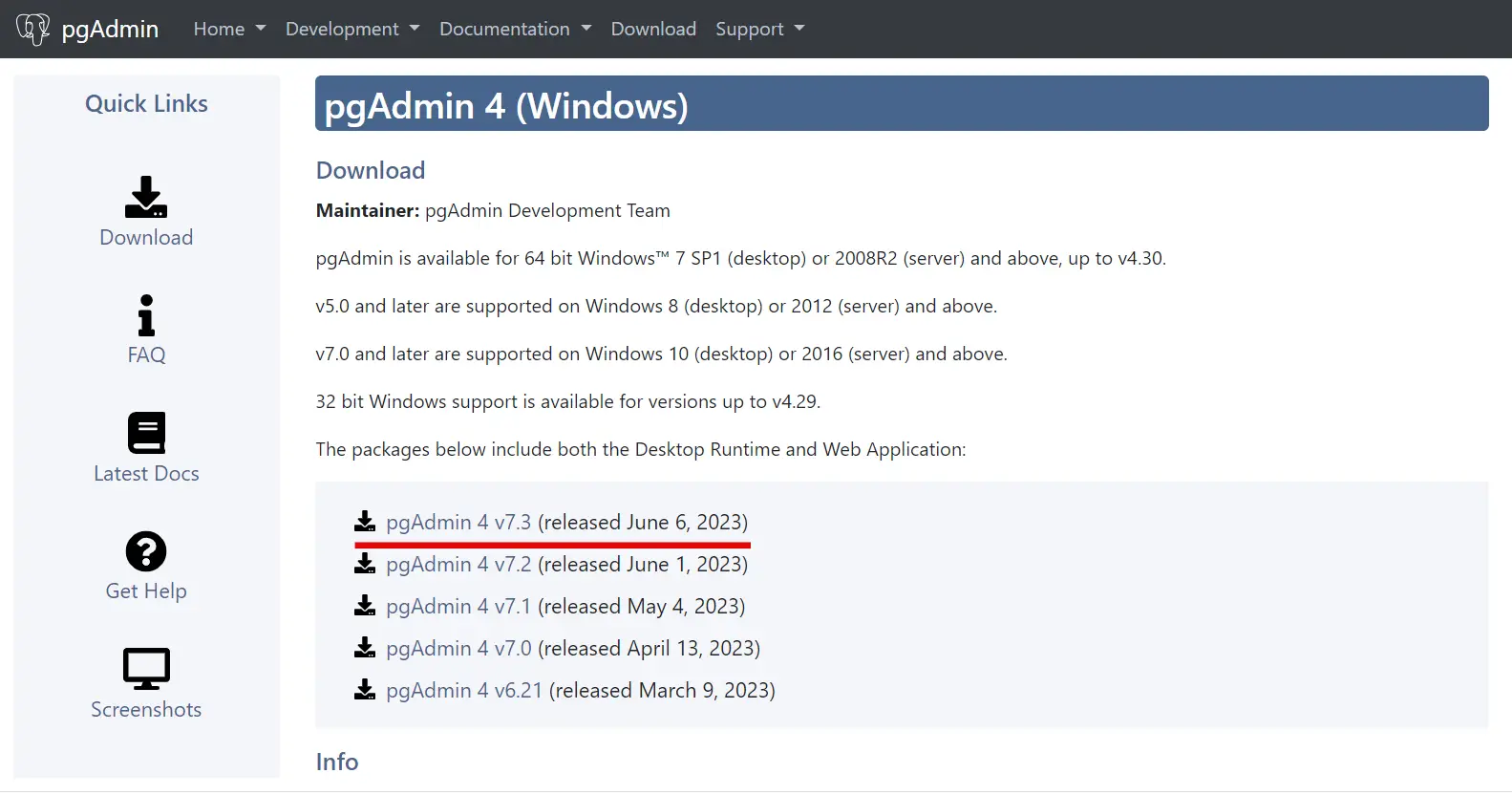The height and width of the screenshot is (795, 1512).
Task: Click download icon beside pgAdmin 4 v6.21
Action: (365, 690)
